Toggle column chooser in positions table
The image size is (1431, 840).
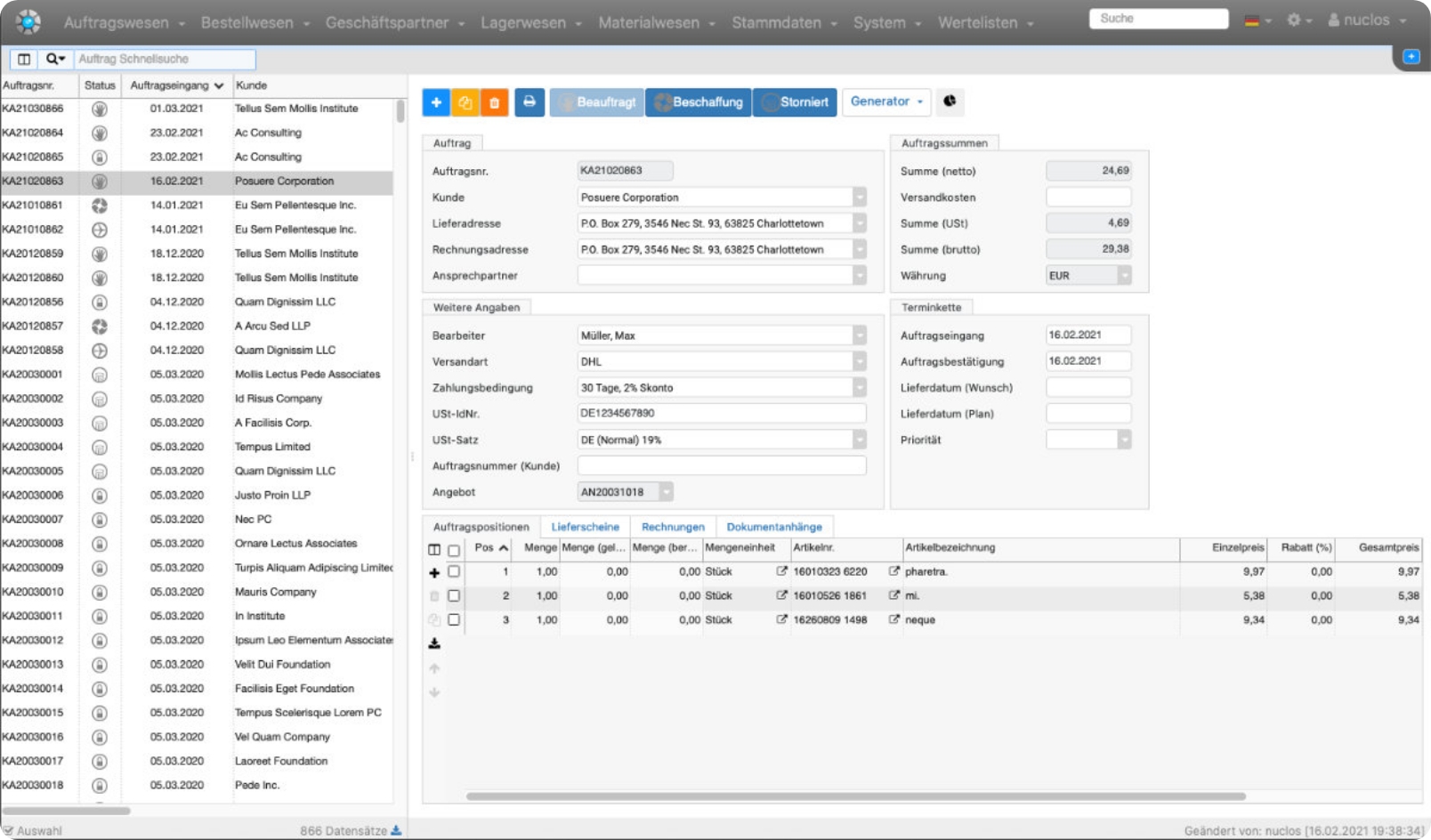434,550
